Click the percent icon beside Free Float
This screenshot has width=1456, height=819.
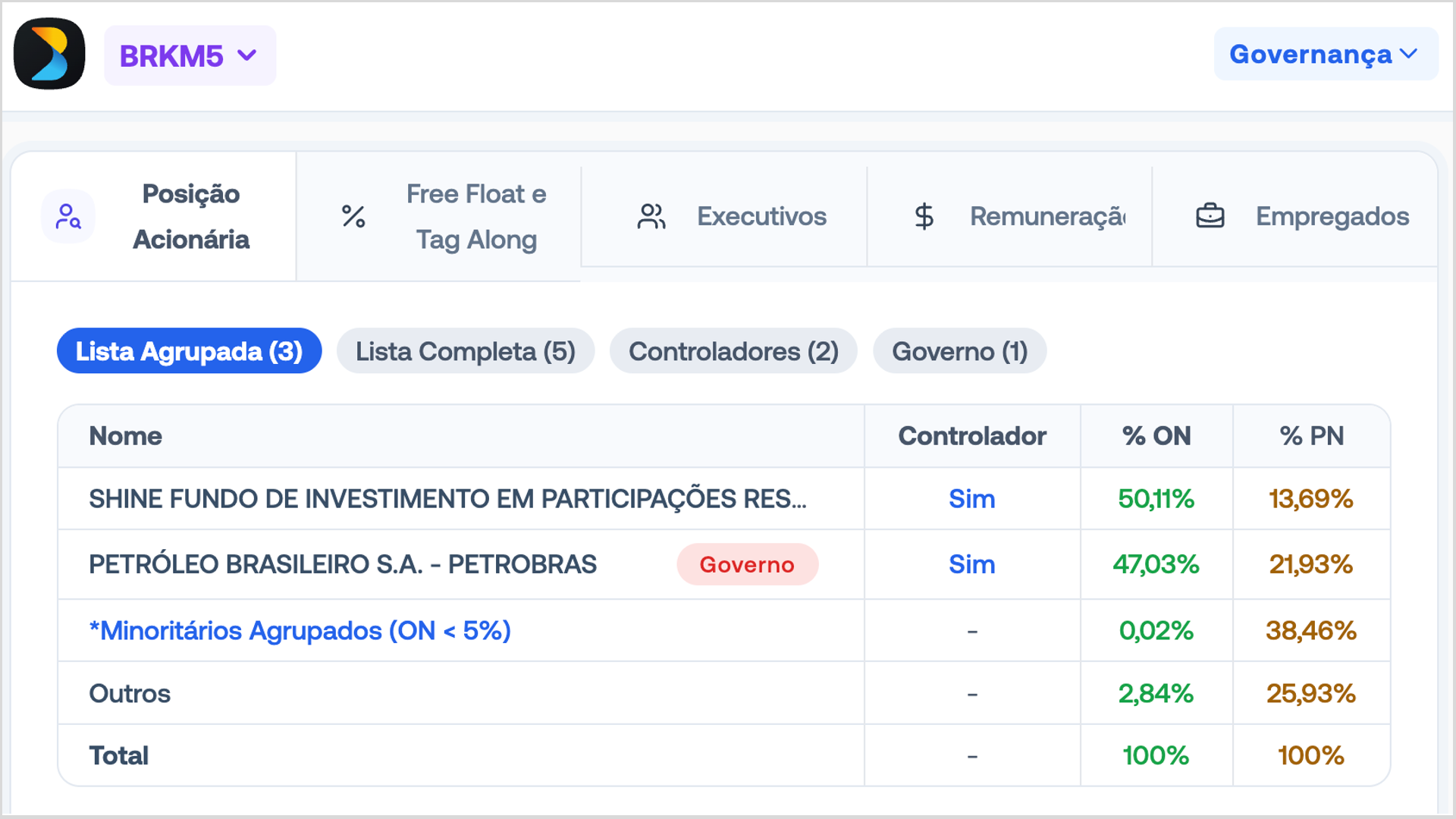[x=353, y=217]
